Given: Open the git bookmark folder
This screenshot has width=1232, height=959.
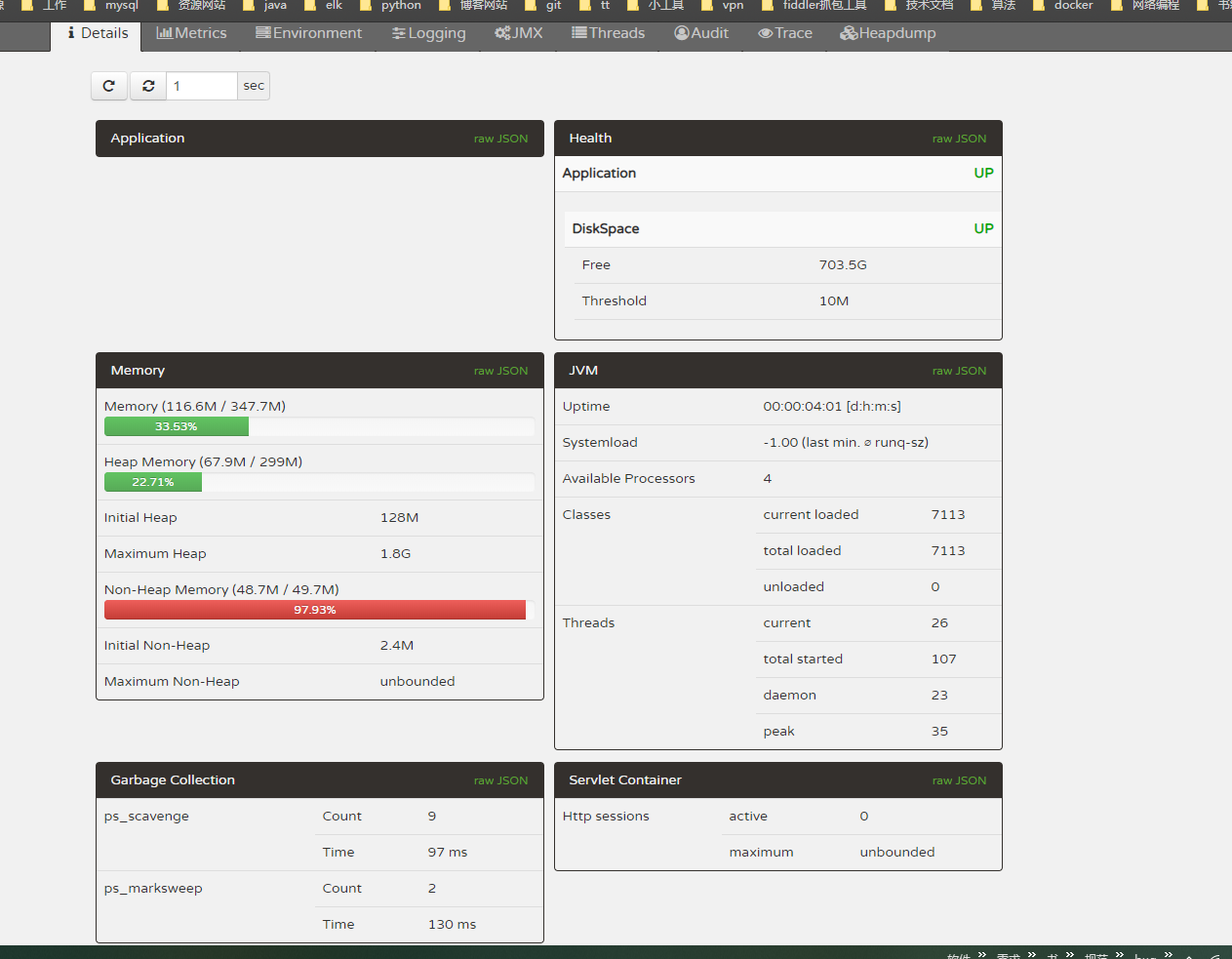Looking at the screenshot, I should [x=543, y=6].
